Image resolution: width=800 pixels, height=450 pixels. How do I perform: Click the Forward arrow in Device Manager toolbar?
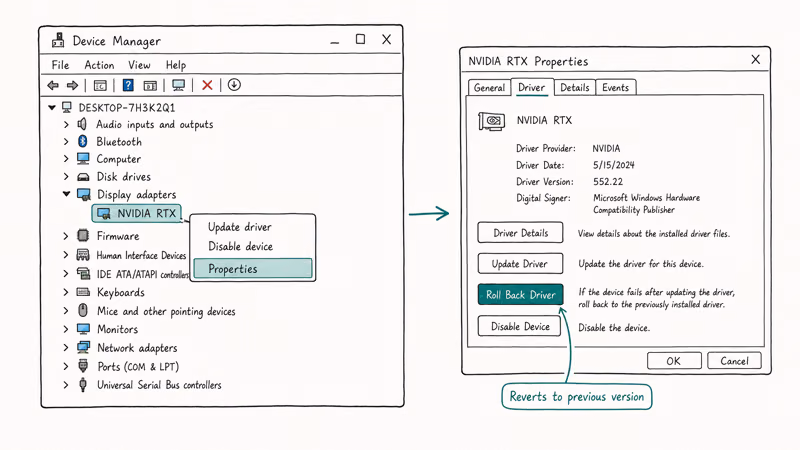(72, 85)
